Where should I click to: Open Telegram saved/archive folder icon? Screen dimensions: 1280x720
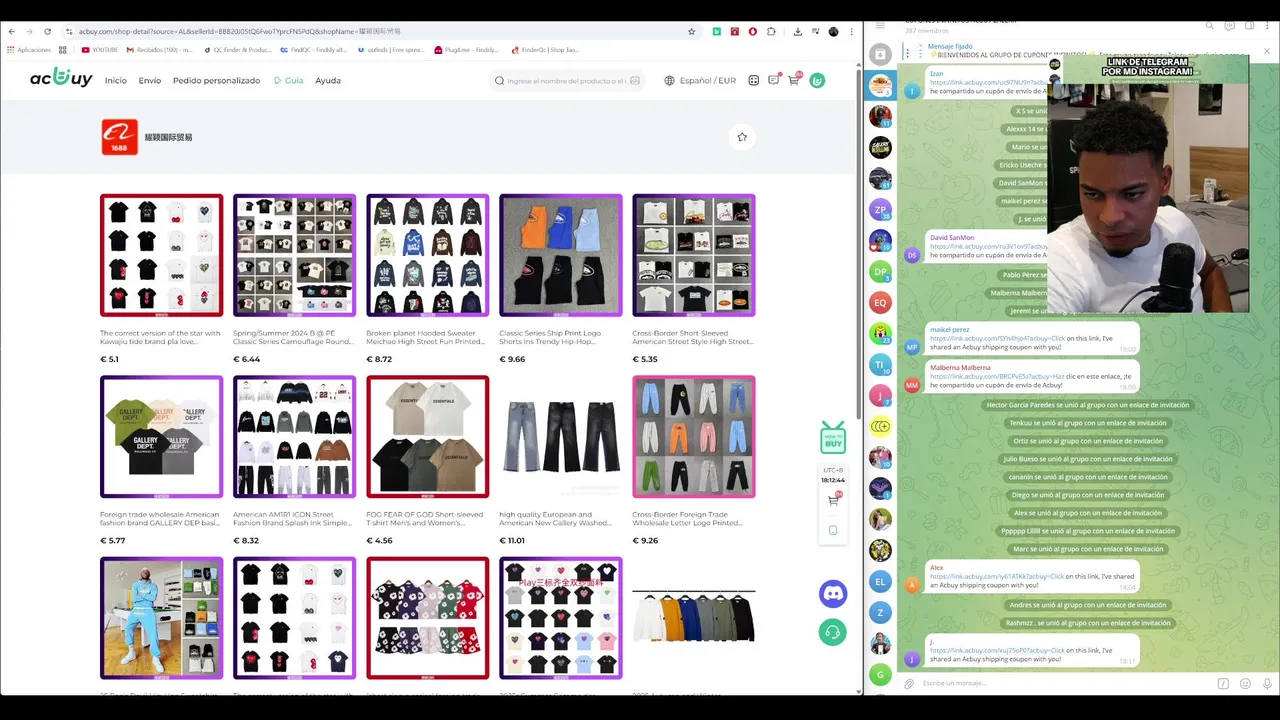tap(880, 54)
